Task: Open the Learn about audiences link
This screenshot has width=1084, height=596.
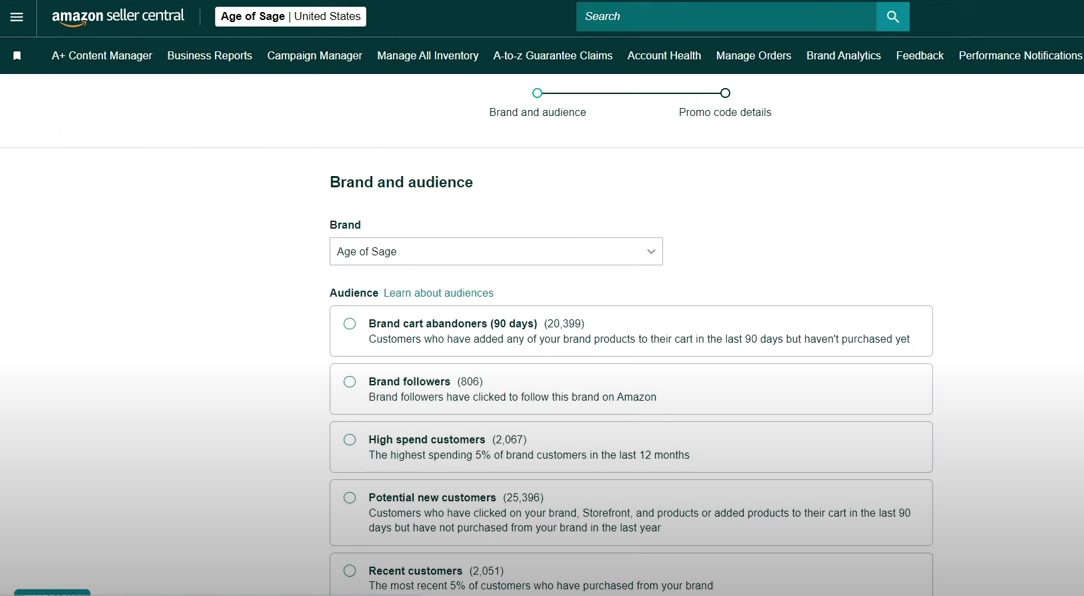Action: (438, 293)
